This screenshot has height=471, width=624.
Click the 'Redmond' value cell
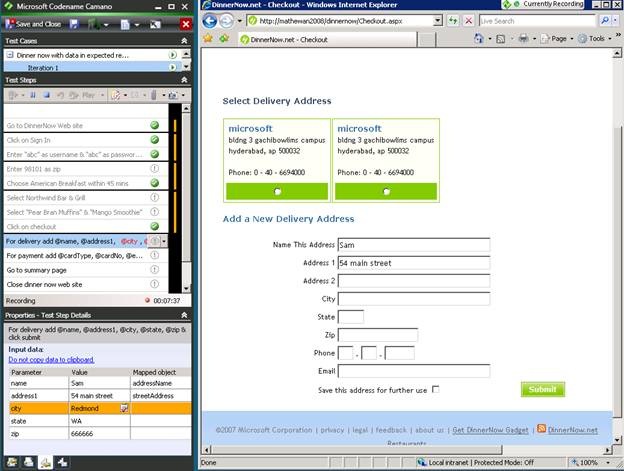point(99,409)
